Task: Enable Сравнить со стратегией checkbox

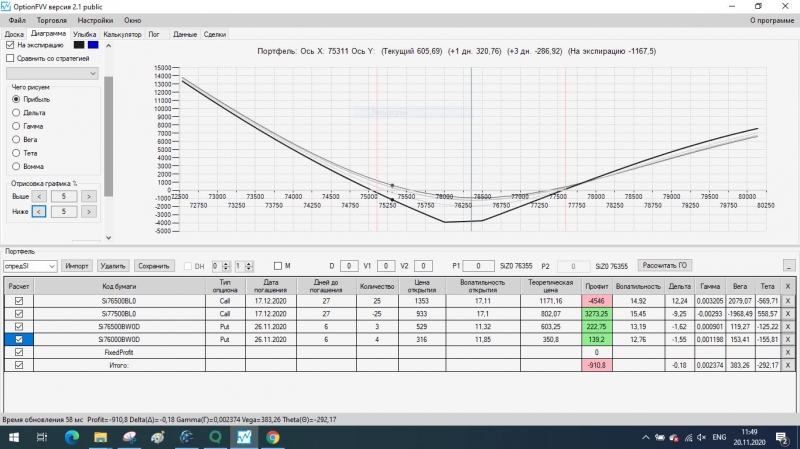Action: pyautogui.click(x=10, y=58)
